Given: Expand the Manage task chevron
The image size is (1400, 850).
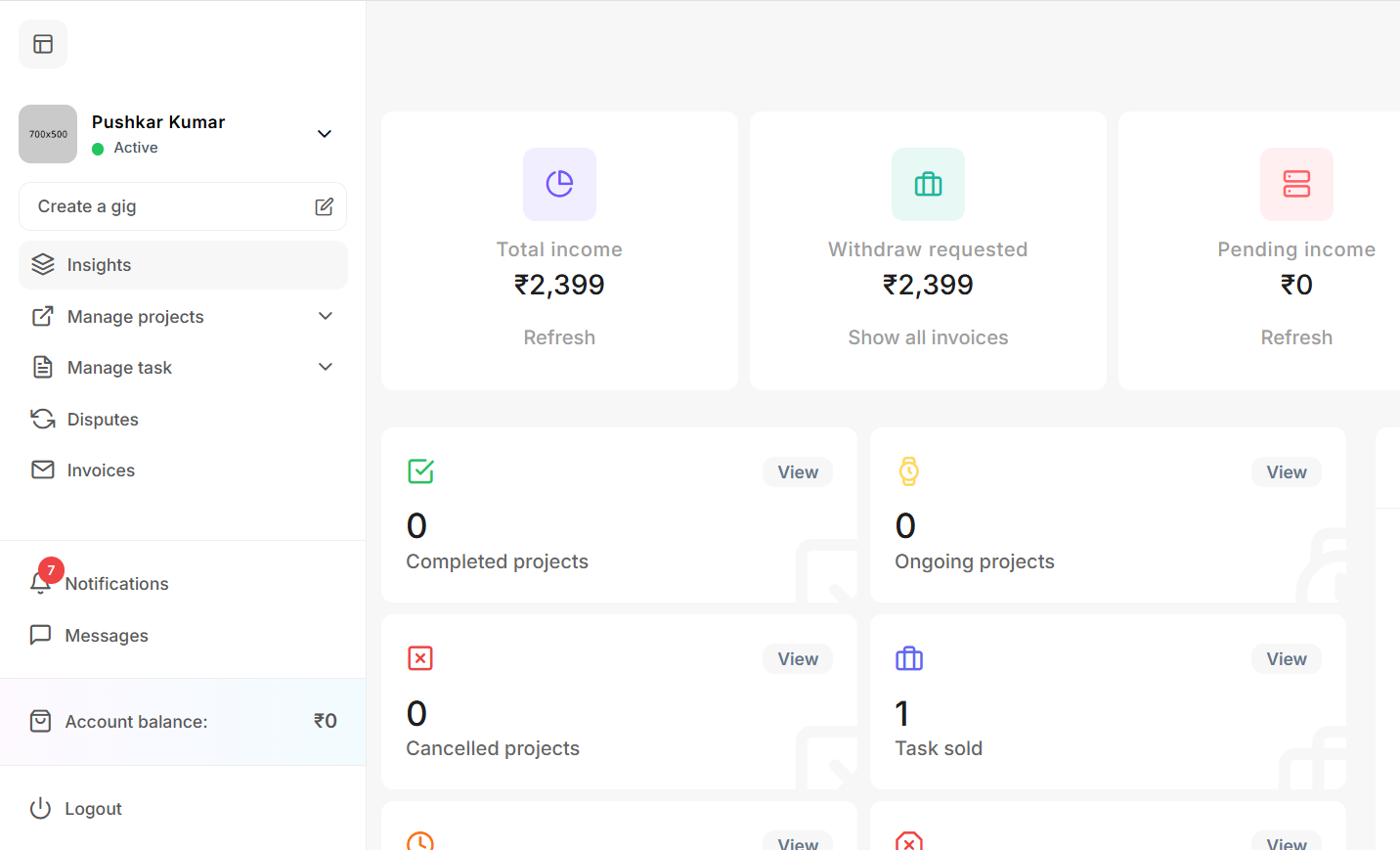Looking at the screenshot, I should tap(326, 367).
